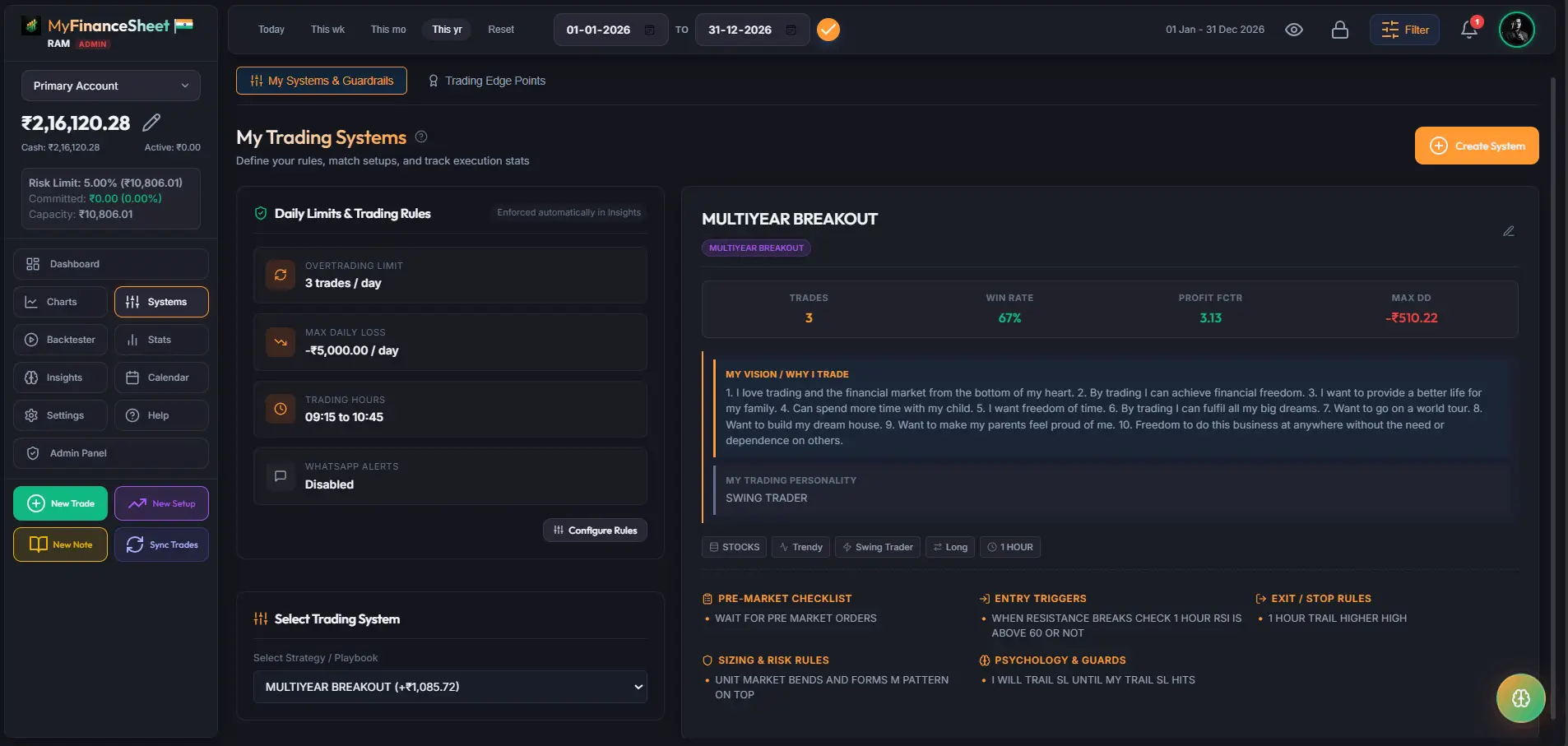Click the MyFinanceSheet logo
Image resolution: width=1568 pixels, height=746 pixels.
[107, 26]
